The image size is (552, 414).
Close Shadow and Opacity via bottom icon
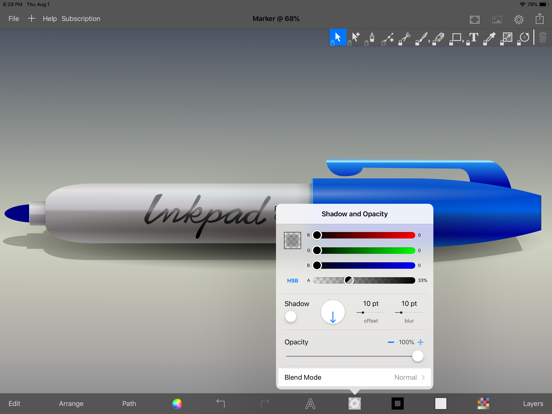pos(354,403)
